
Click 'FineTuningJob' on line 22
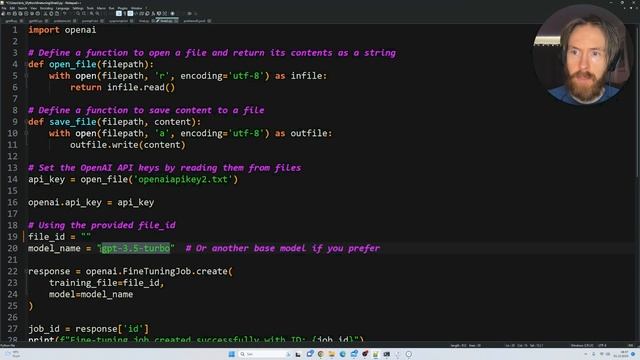[x=157, y=271]
